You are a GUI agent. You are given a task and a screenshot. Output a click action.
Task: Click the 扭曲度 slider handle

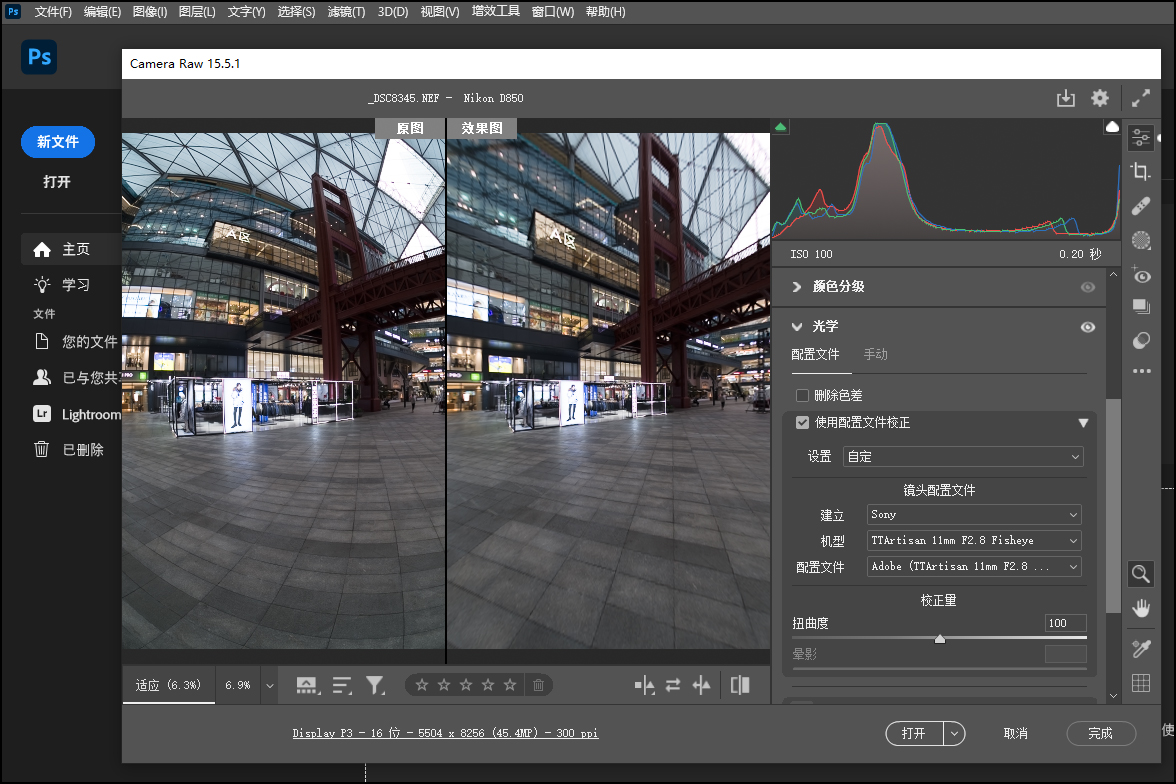pyautogui.click(x=939, y=639)
